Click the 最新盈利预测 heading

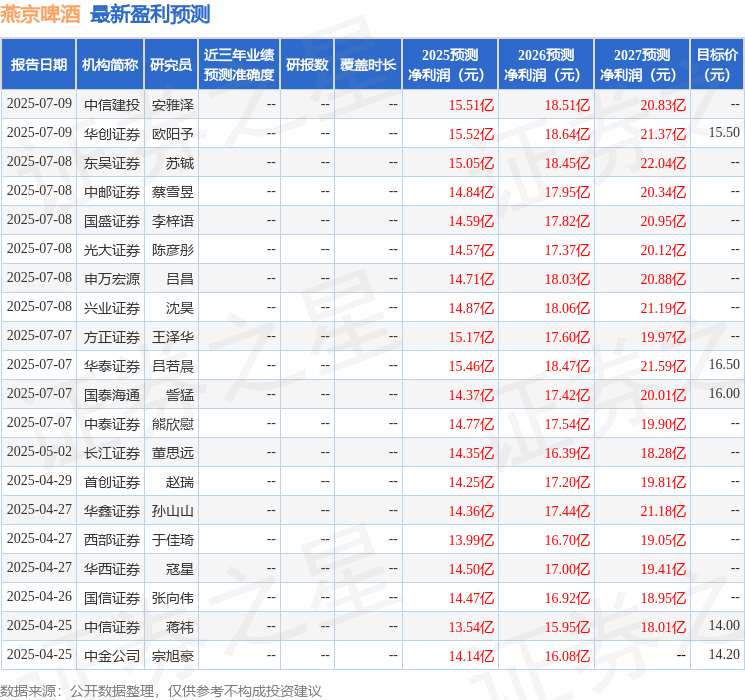point(150,14)
